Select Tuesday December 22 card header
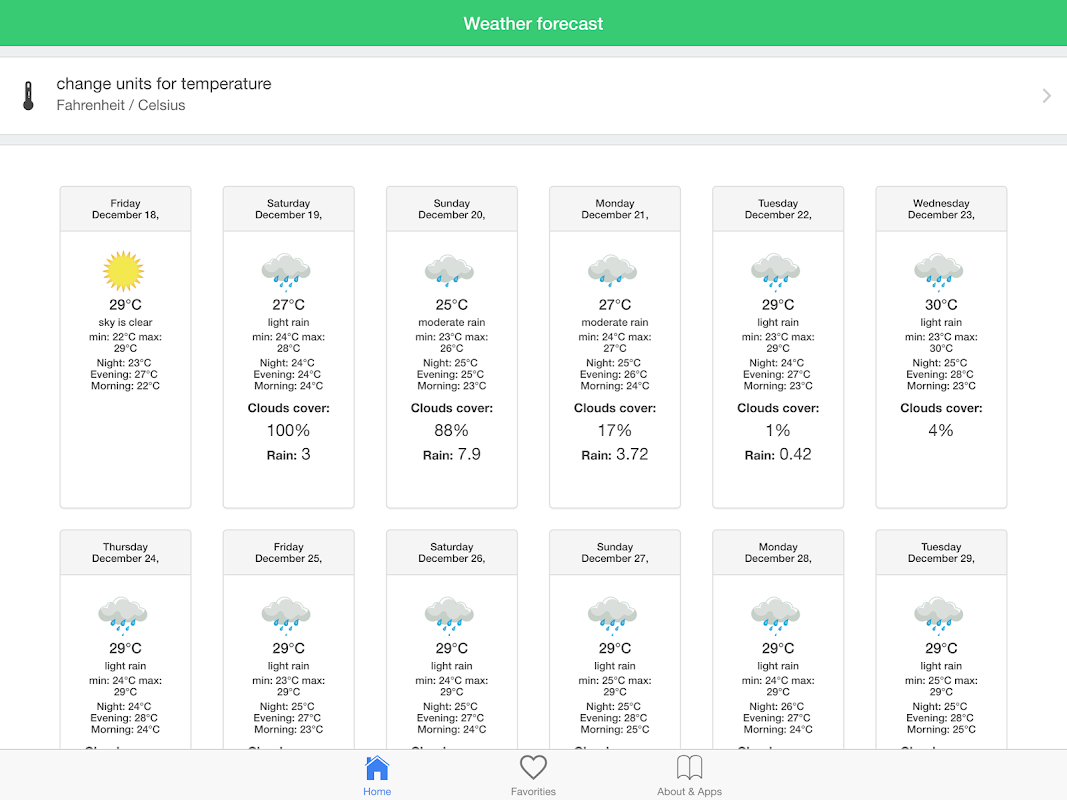This screenshot has width=1067, height=800. (778, 209)
